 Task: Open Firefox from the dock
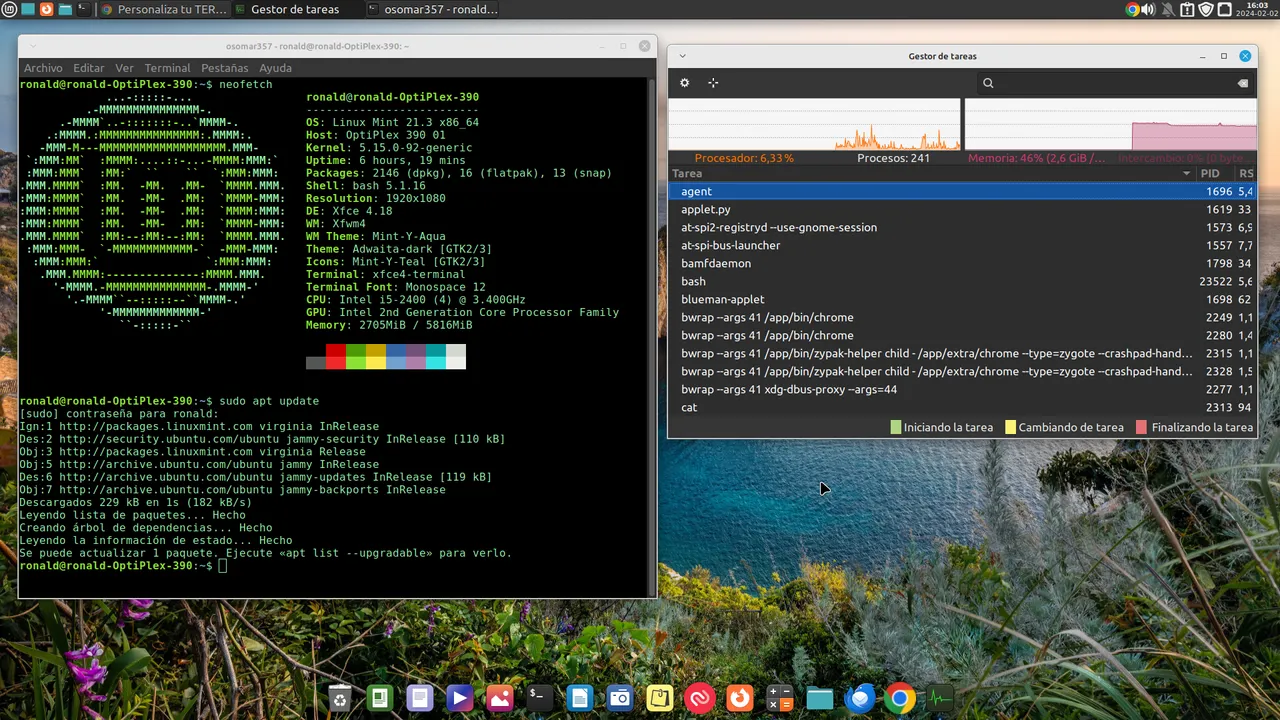click(x=740, y=699)
